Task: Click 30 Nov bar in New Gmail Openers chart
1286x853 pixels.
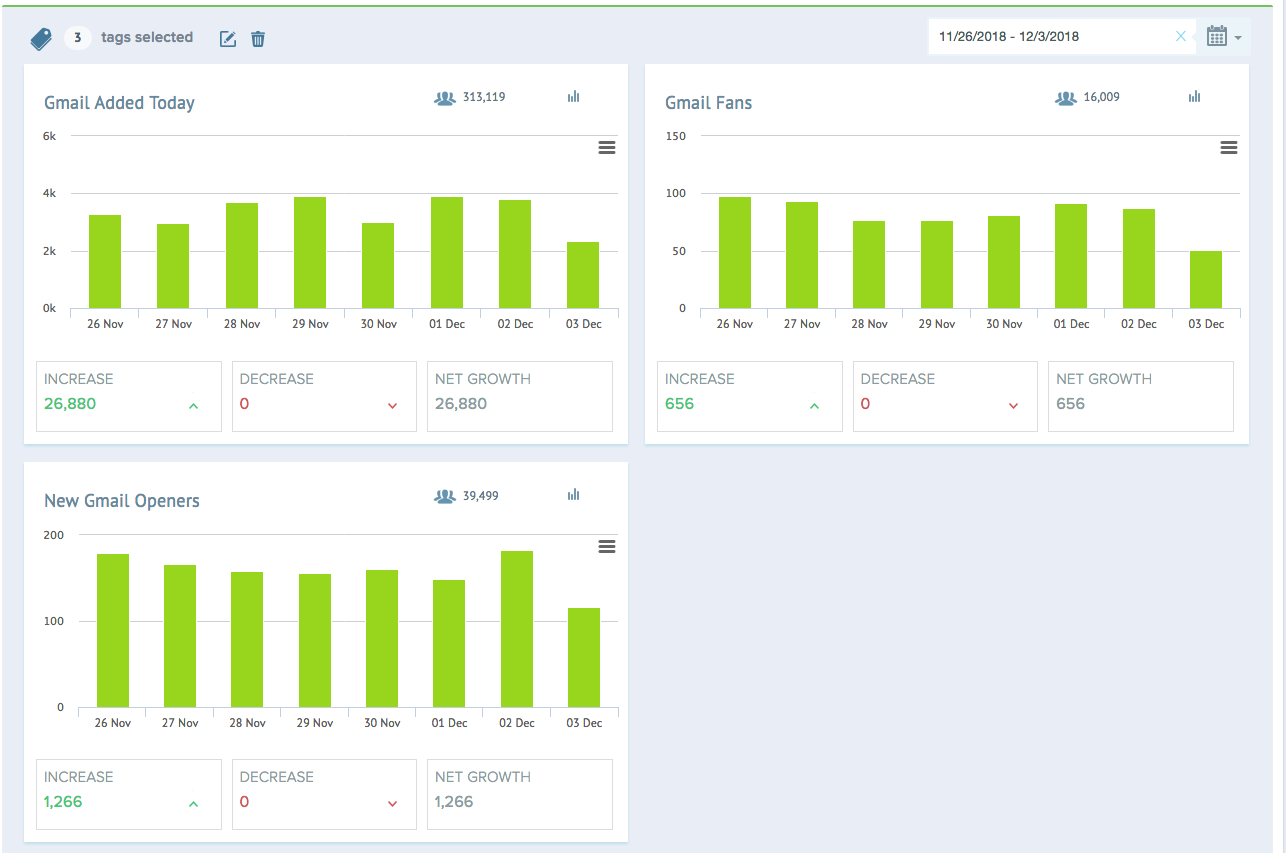Action: [x=382, y=639]
